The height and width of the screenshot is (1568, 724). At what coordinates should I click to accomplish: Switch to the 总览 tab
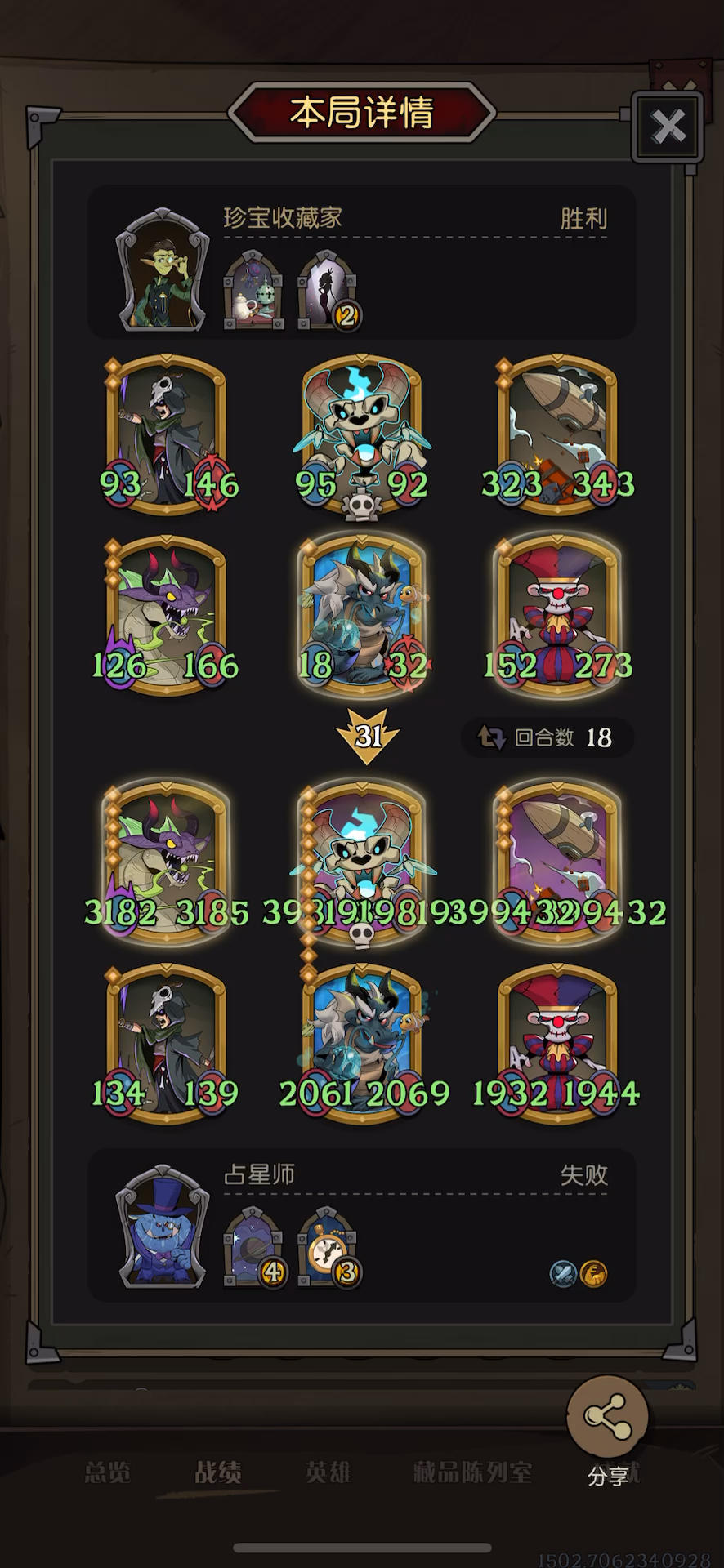pyautogui.click(x=107, y=1472)
